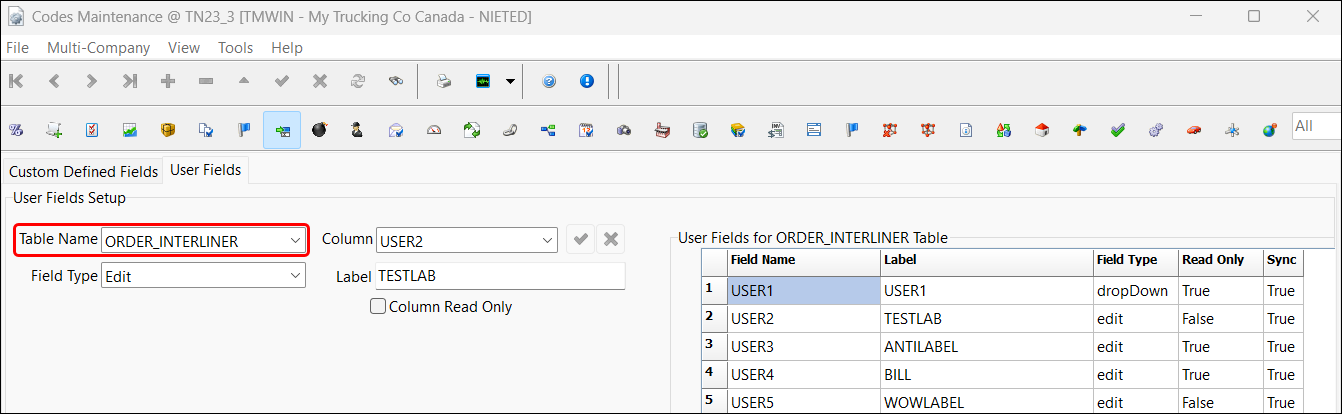This screenshot has width=1342, height=414.
Task: Open the Table Name dropdown
Action: point(295,240)
